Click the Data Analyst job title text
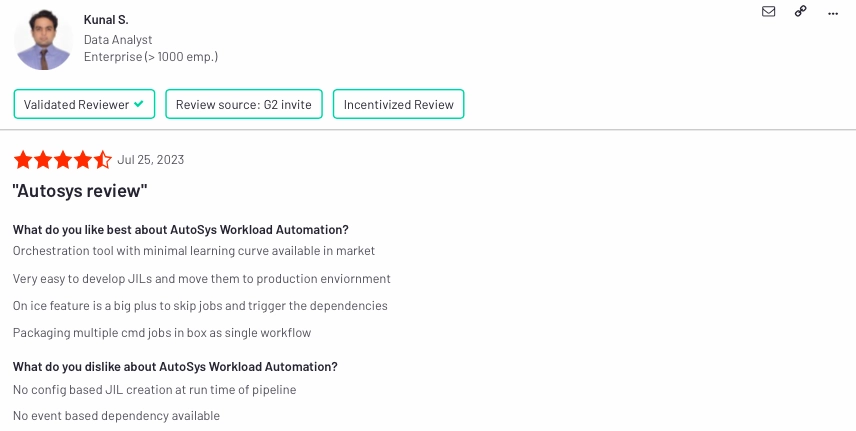Image resolution: width=856 pixels, height=431 pixels. pyautogui.click(x=118, y=40)
